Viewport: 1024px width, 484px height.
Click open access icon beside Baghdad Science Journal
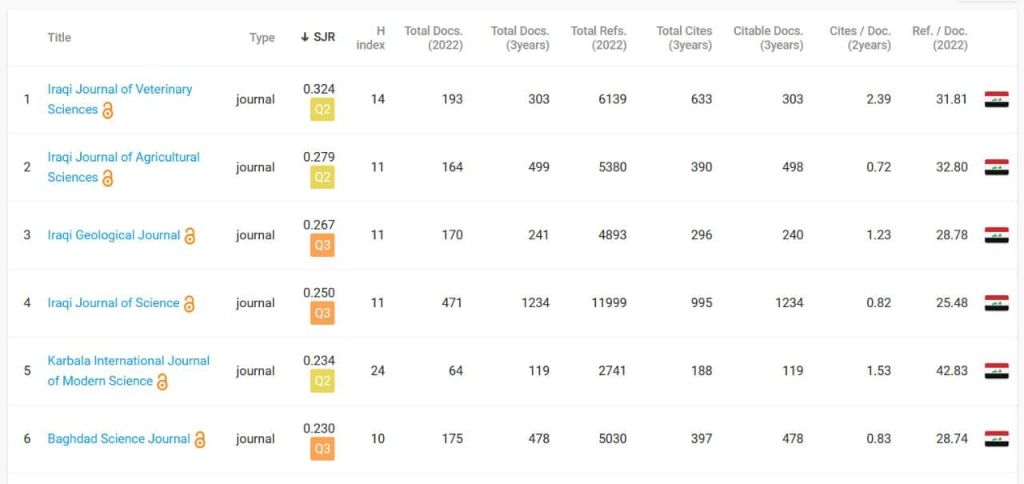click(199, 439)
